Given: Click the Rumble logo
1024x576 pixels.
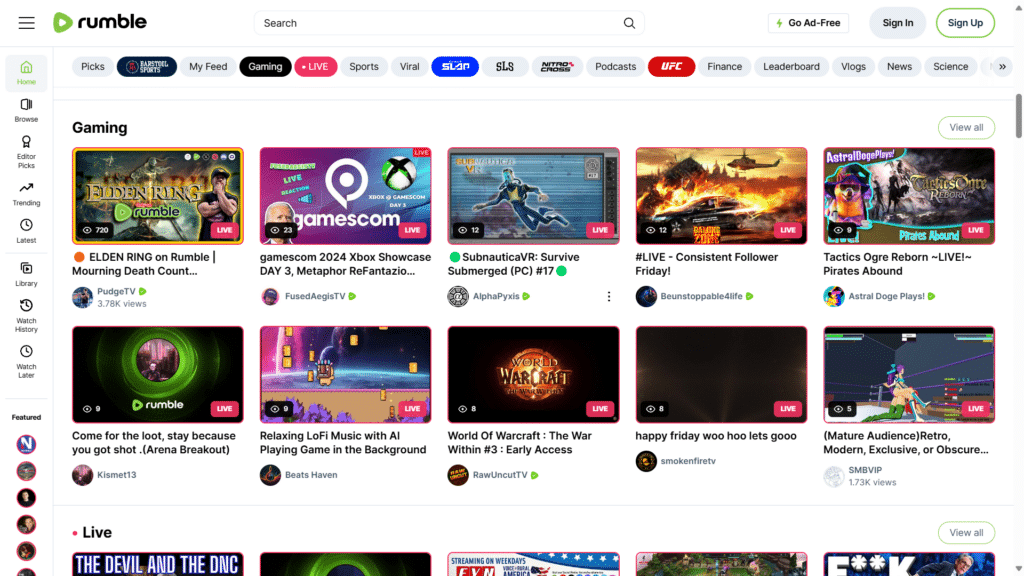Looking at the screenshot, I should point(100,22).
